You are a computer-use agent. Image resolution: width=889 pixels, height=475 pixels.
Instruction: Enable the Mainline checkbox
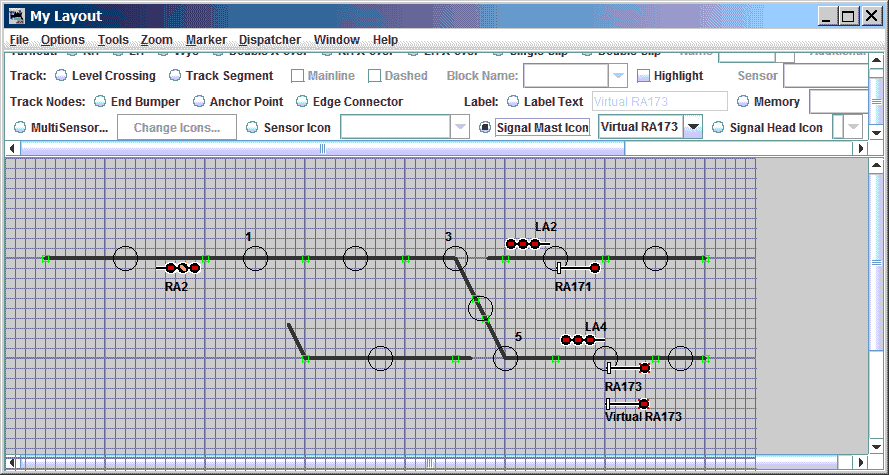tap(298, 76)
